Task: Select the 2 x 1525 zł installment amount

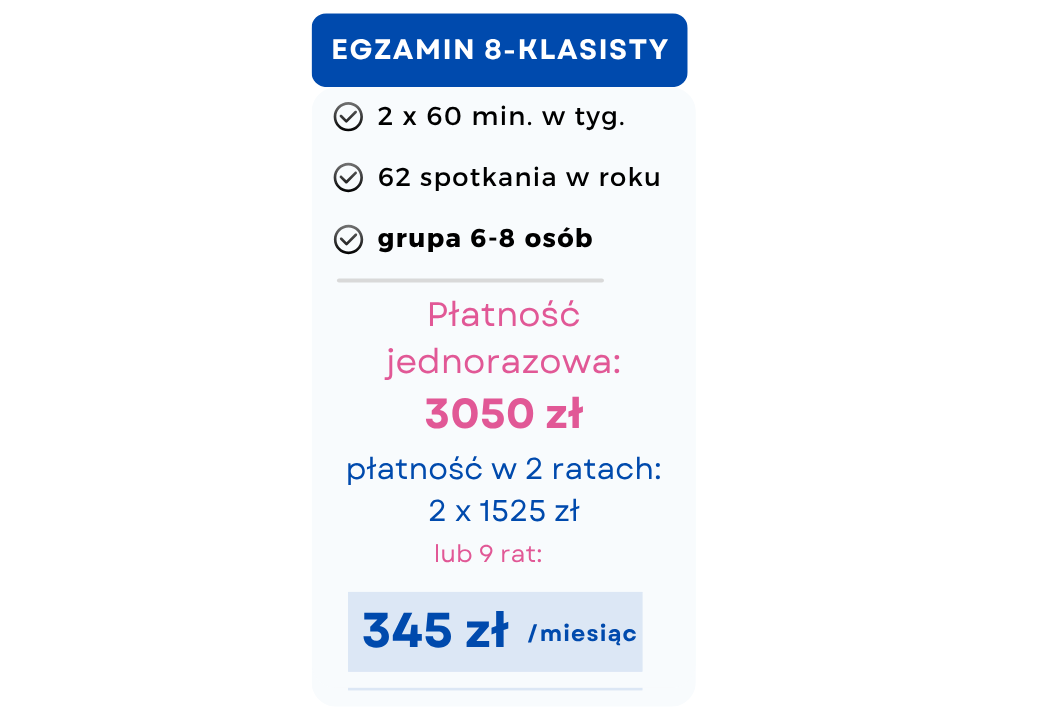Action: [504, 511]
